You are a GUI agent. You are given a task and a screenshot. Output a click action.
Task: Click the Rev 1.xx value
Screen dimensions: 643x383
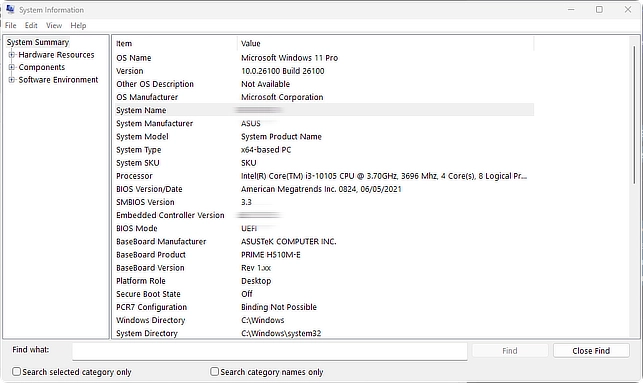(256, 268)
